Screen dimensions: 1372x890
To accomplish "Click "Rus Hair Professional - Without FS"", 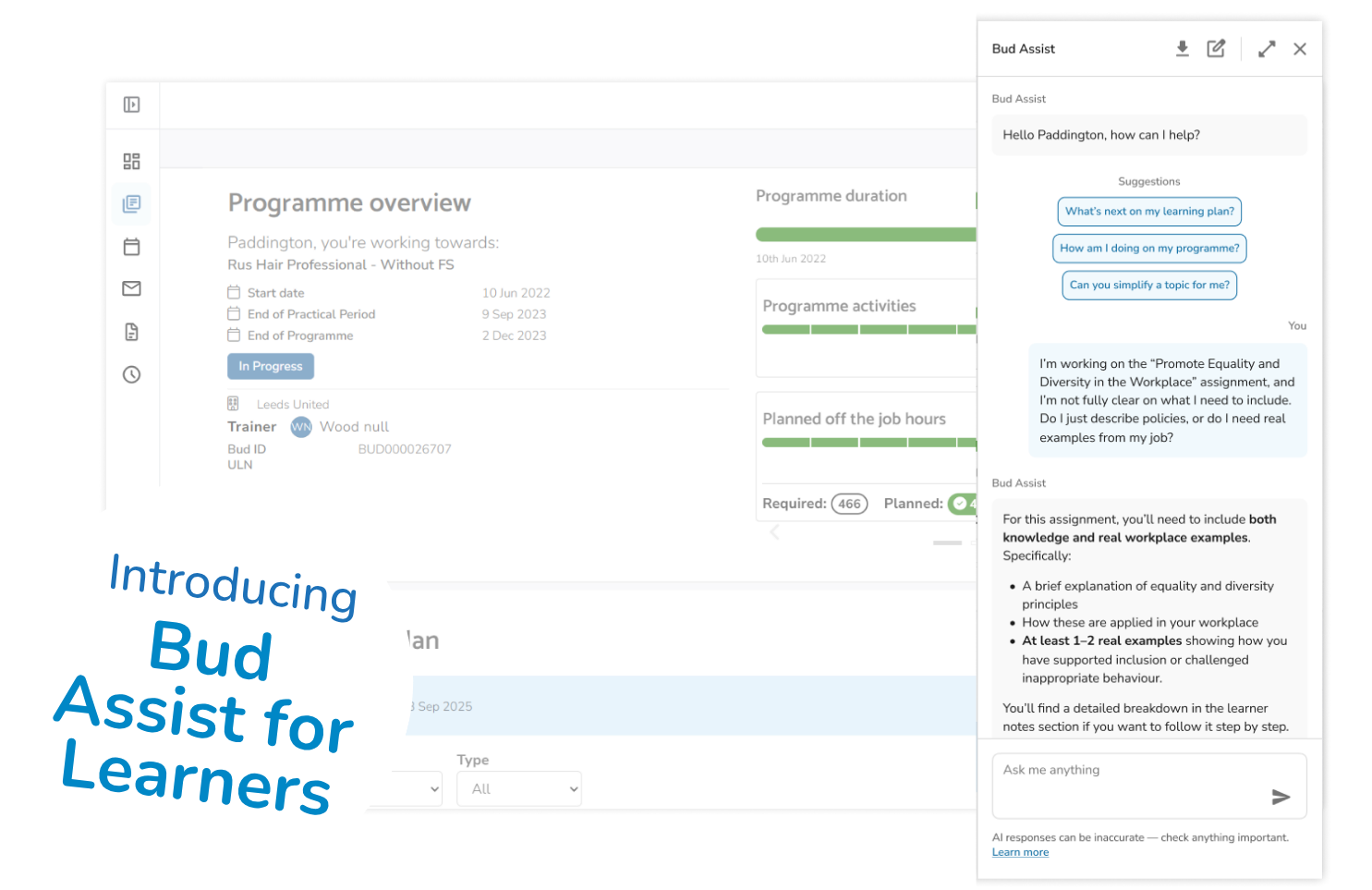I will [341, 265].
